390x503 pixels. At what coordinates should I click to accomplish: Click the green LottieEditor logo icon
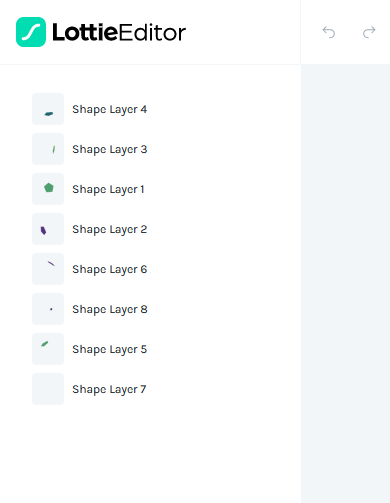coord(31,32)
